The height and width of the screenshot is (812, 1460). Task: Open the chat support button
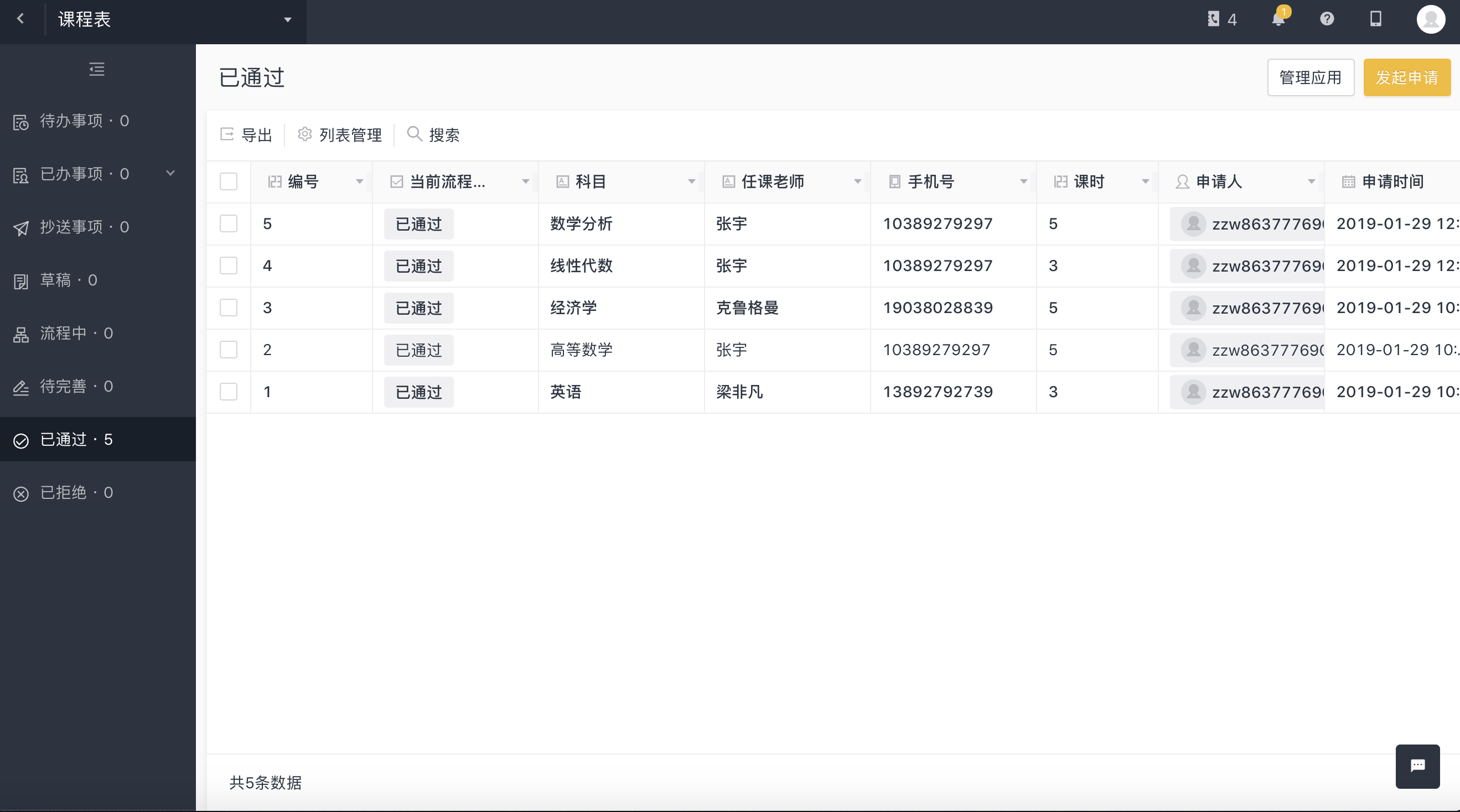(x=1417, y=766)
